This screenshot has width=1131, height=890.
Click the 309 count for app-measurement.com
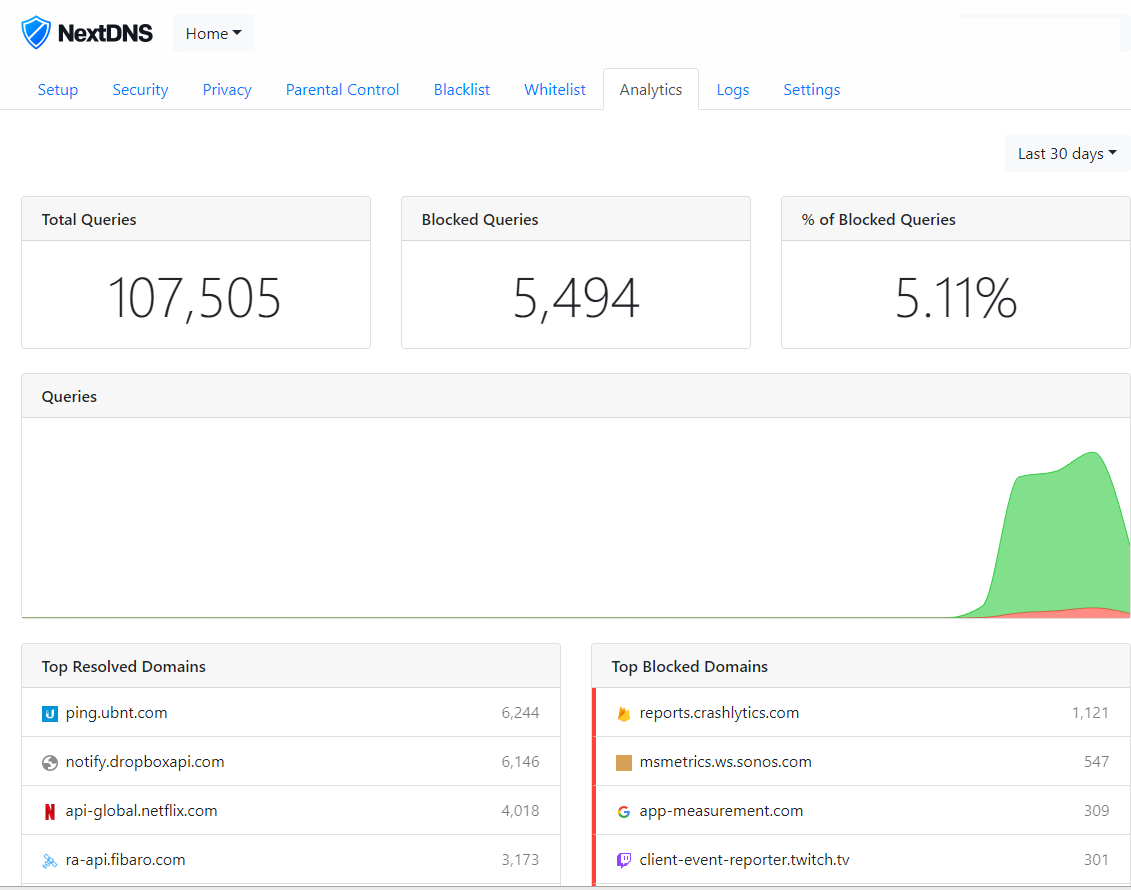(x=1096, y=811)
